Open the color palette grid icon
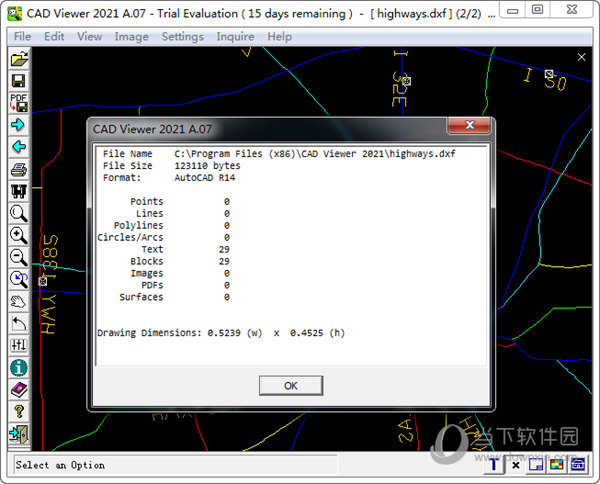The width and height of the screenshot is (600, 484). [557, 465]
